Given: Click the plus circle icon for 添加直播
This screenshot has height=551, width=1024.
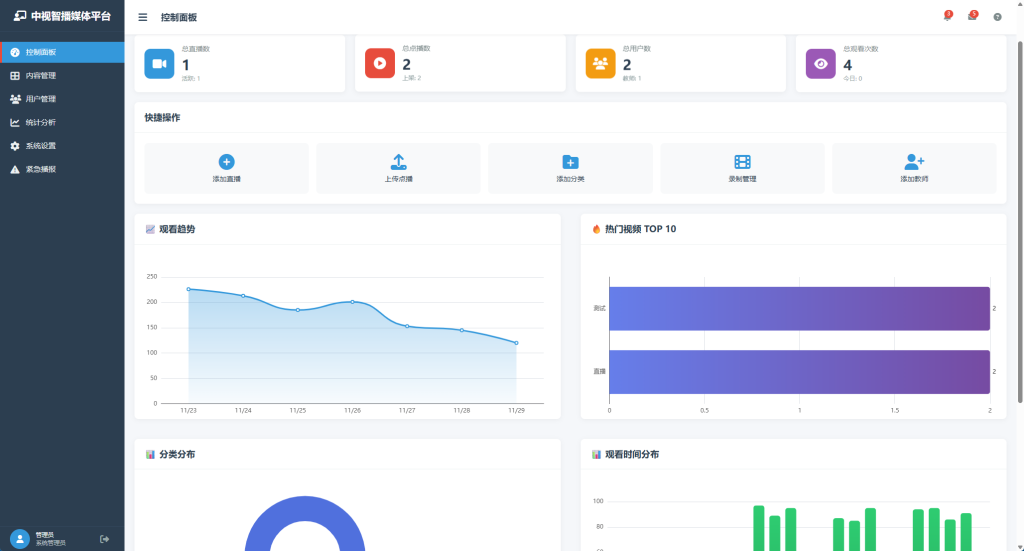Looking at the screenshot, I should pos(227,161).
